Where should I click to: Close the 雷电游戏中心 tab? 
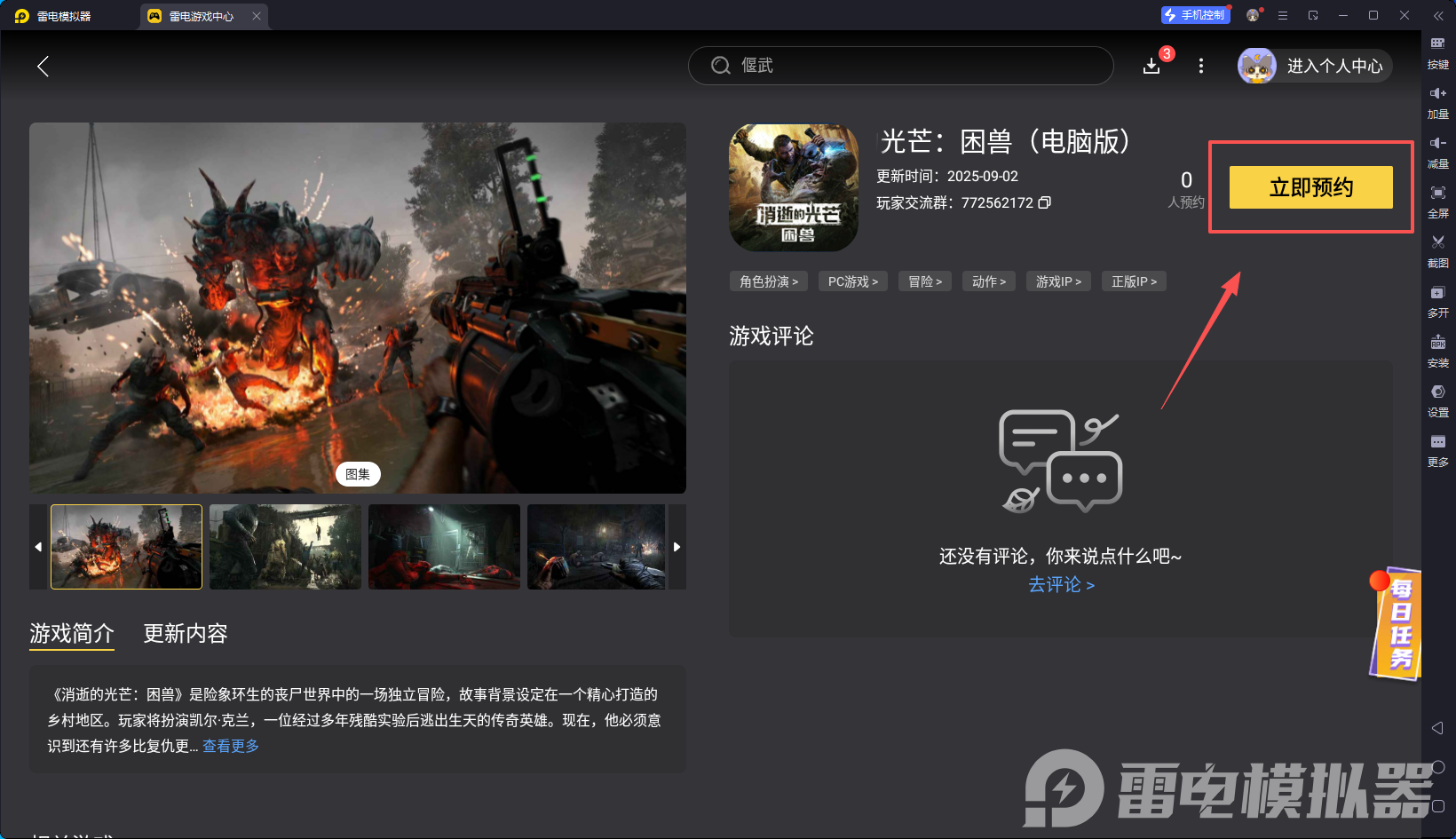click(257, 16)
